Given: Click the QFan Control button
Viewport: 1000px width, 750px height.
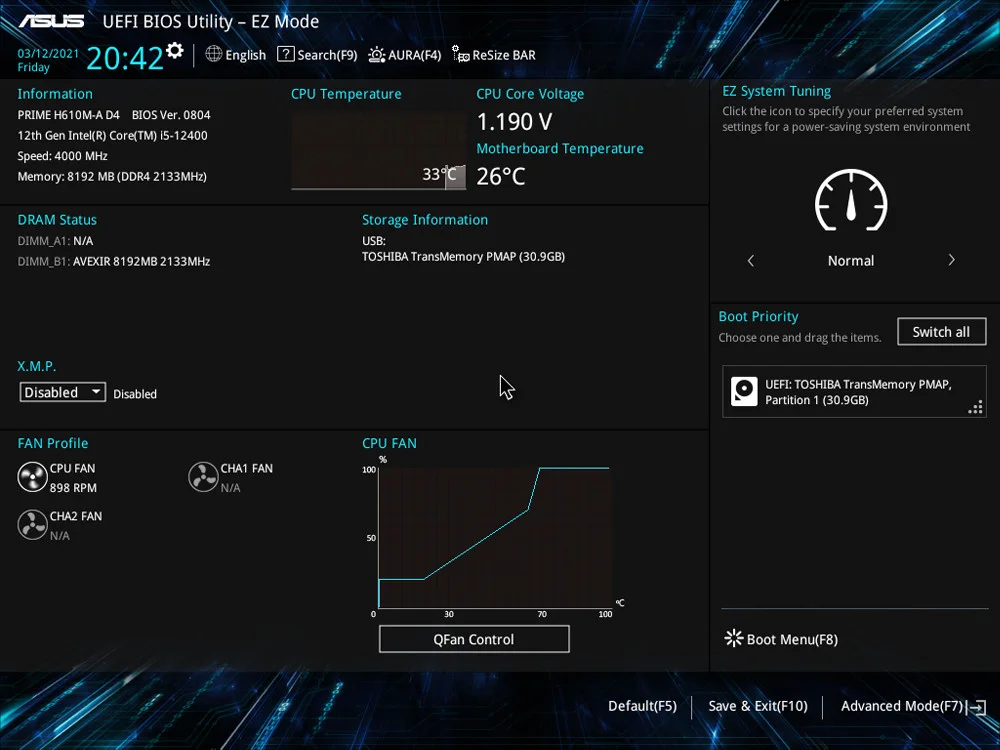Looking at the screenshot, I should pos(474,639).
